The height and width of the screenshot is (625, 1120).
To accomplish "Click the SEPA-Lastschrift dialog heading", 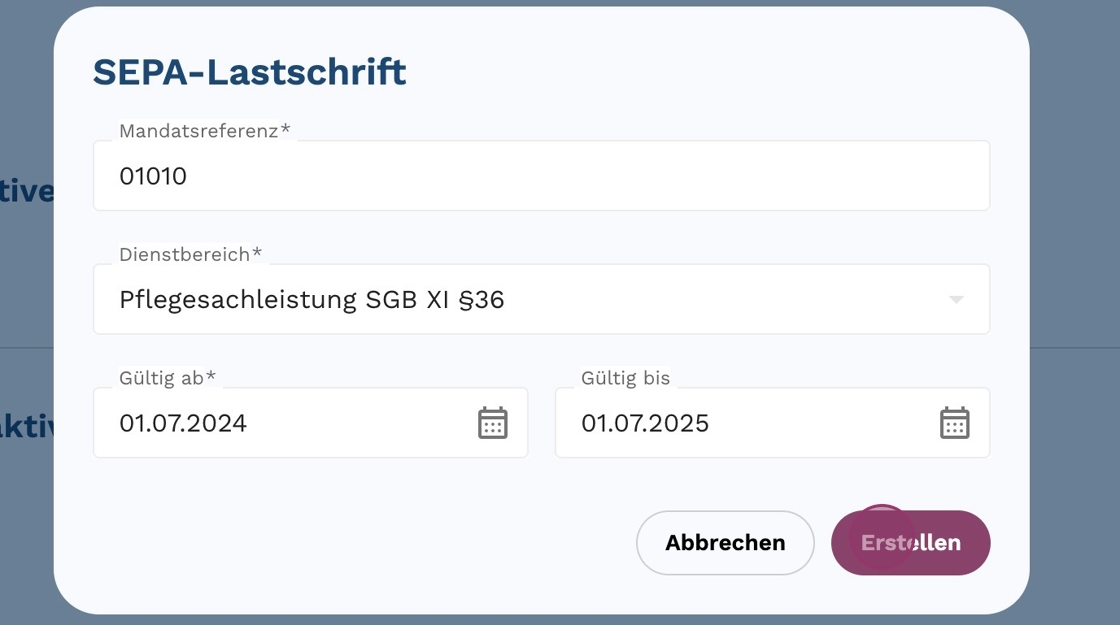I will (249, 72).
